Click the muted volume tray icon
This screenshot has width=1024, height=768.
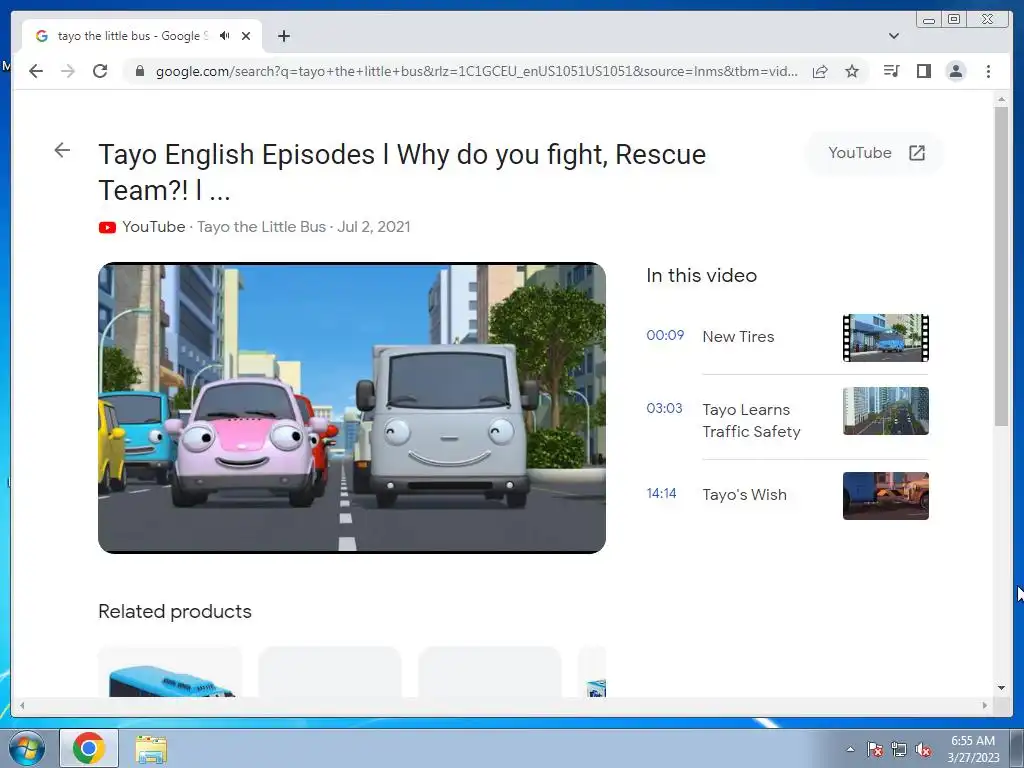pos(923,749)
